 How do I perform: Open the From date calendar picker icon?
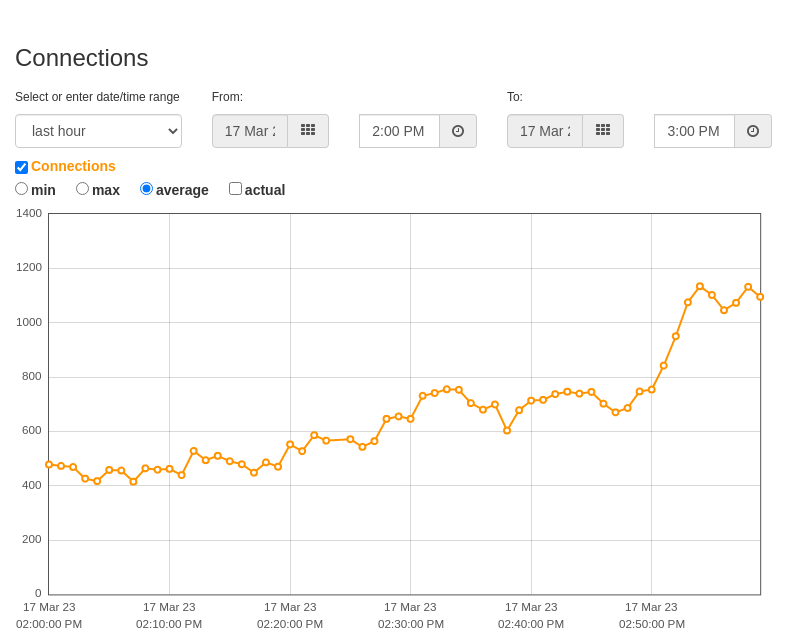[x=308, y=131]
